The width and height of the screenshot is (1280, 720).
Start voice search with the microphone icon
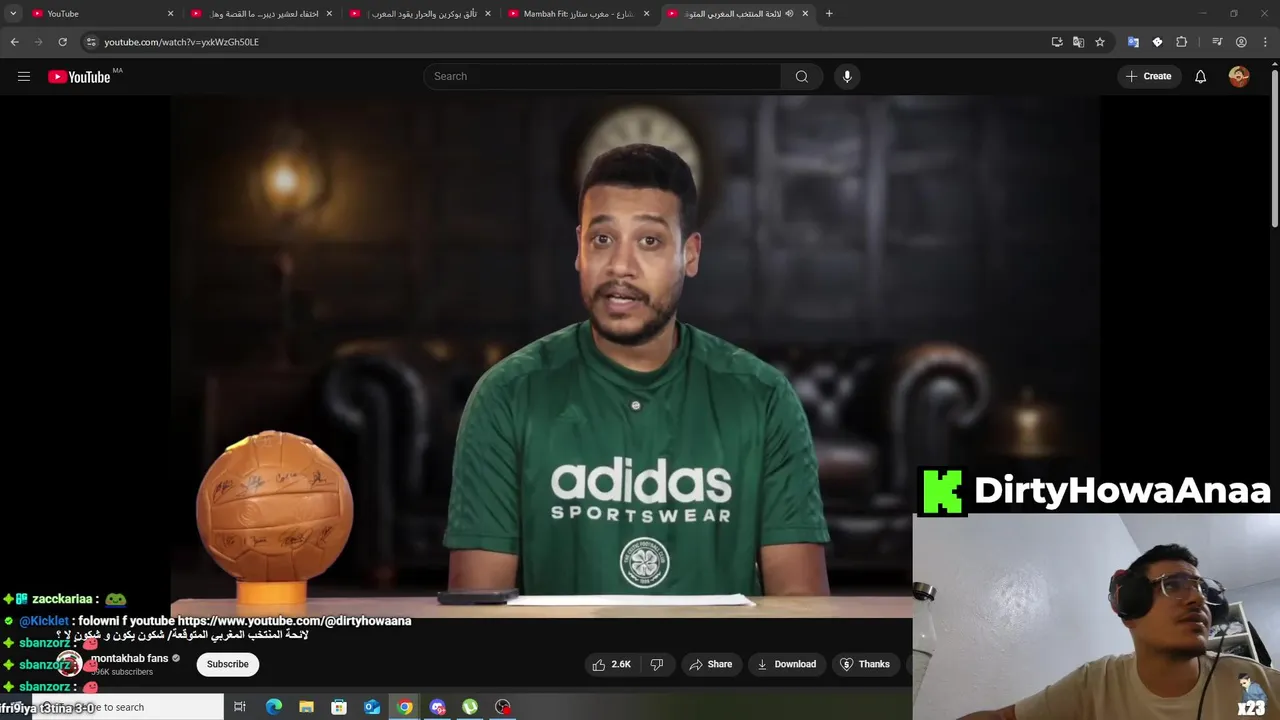click(847, 76)
